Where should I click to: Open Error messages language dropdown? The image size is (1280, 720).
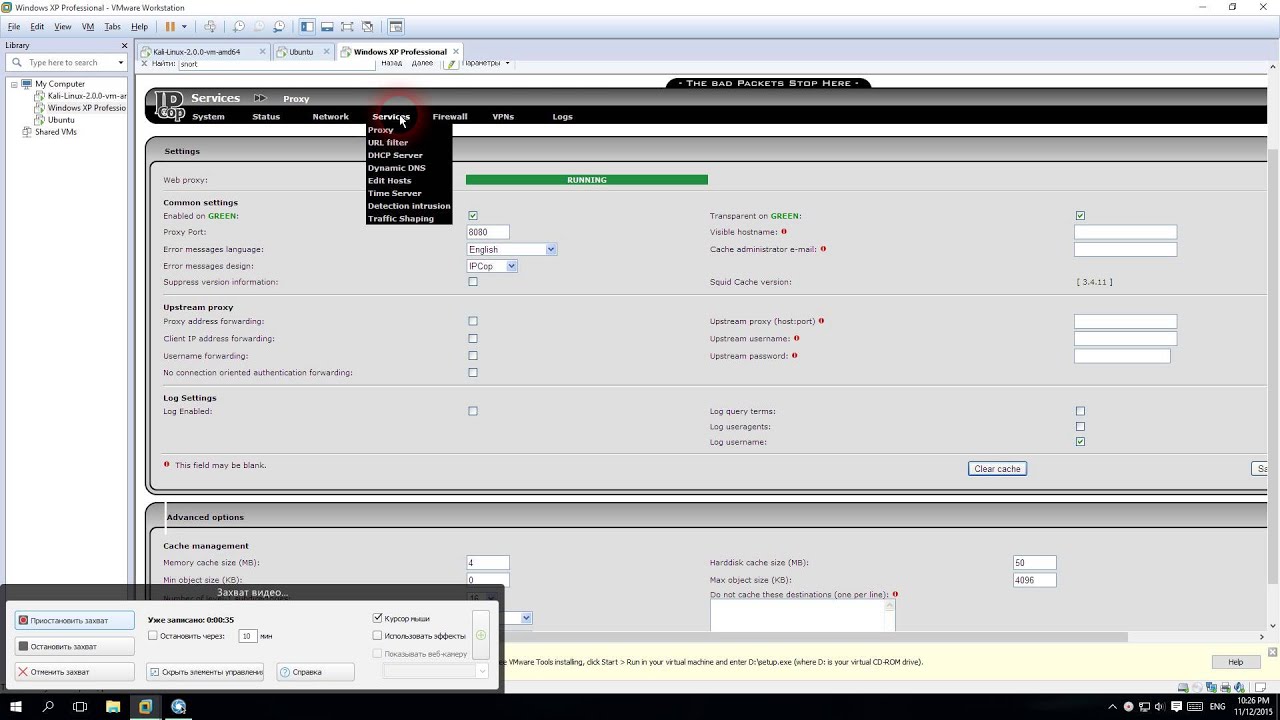tap(511, 249)
